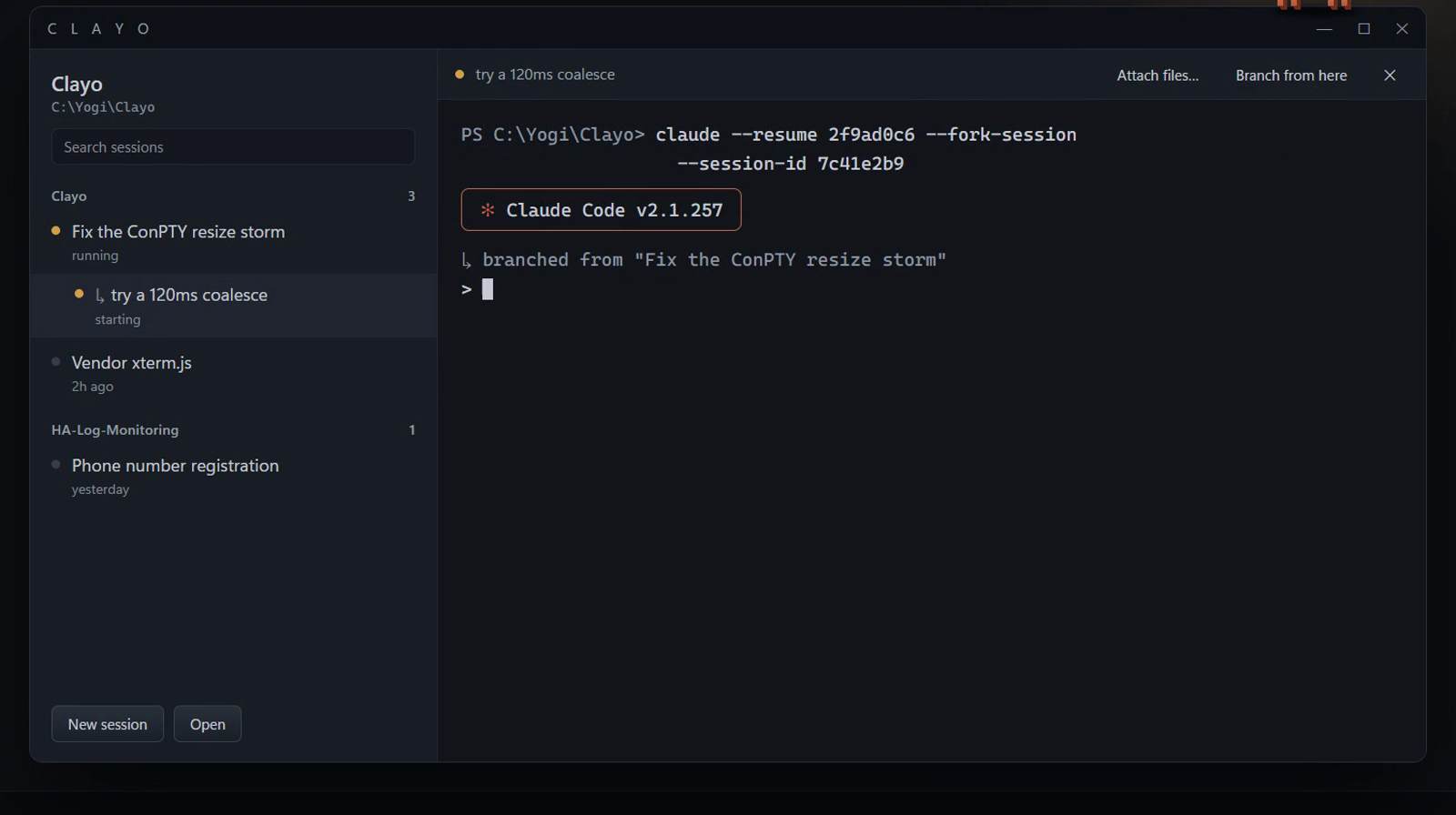Click the session ID "7c41e2b9" text
Image resolution: width=1456 pixels, height=815 pixels.
[x=861, y=164]
